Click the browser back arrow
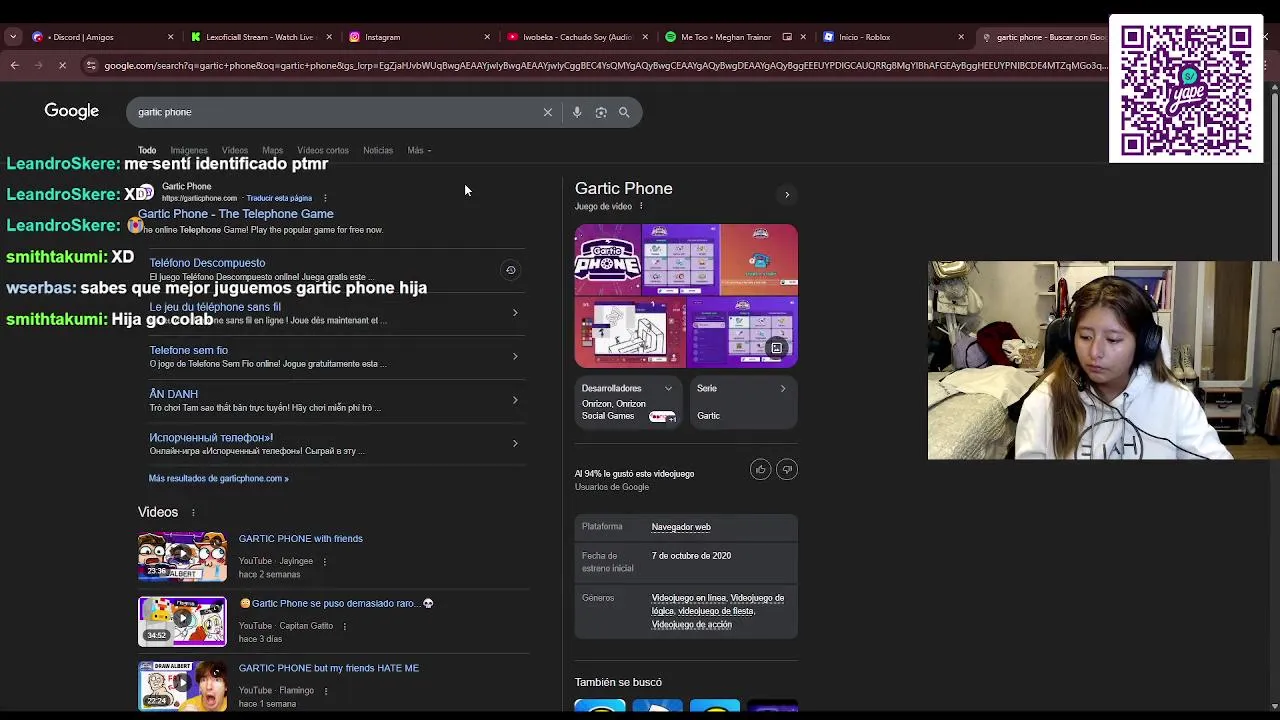 (x=14, y=66)
